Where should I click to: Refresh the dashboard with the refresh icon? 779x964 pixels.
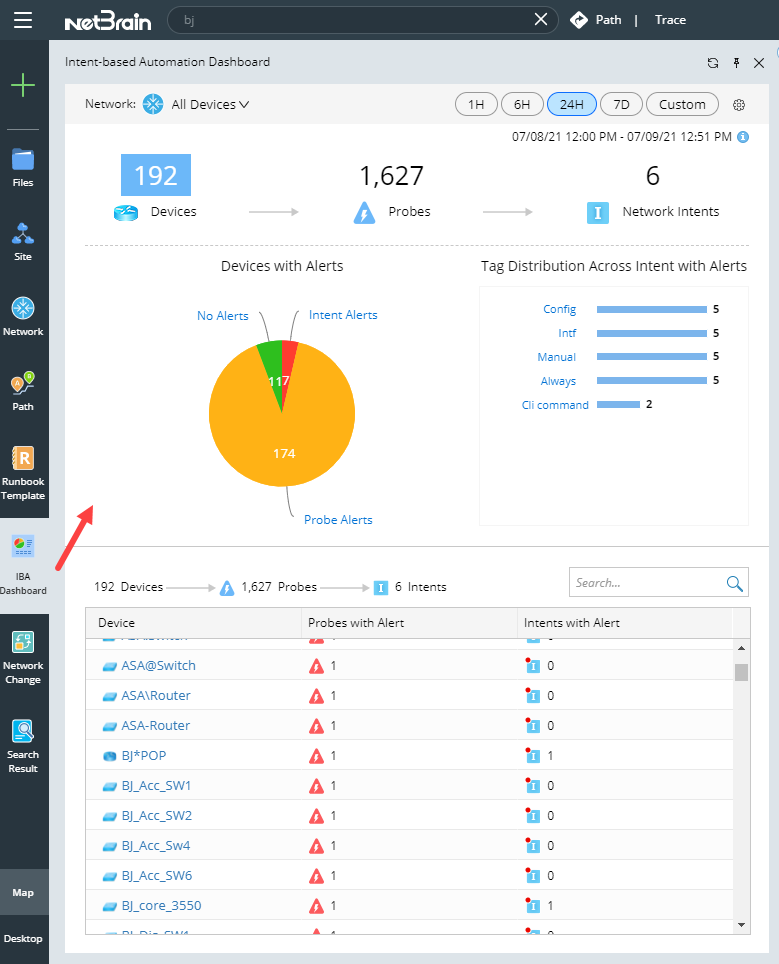click(x=713, y=63)
